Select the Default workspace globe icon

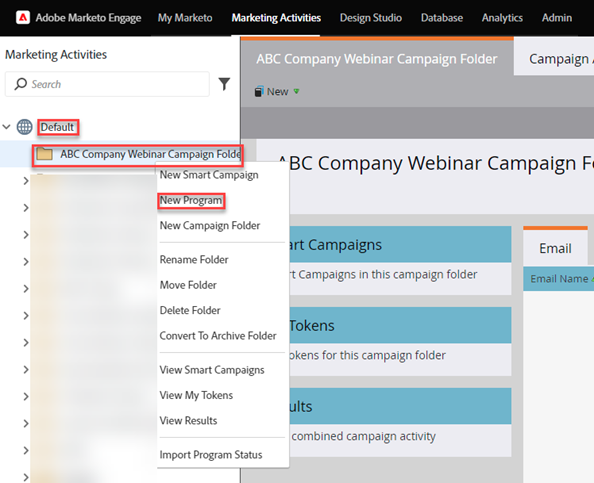click(x=25, y=127)
